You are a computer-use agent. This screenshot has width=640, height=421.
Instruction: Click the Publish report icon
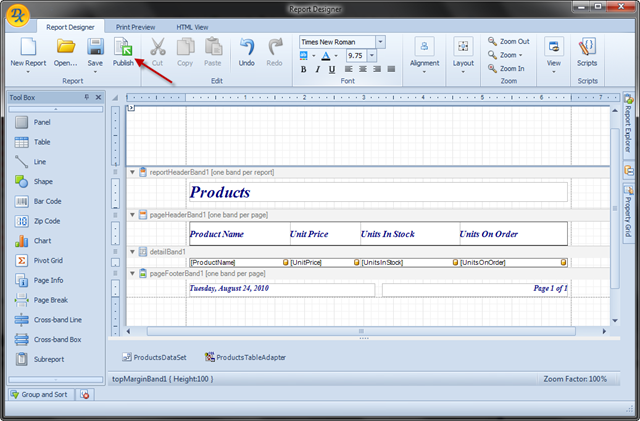123,47
